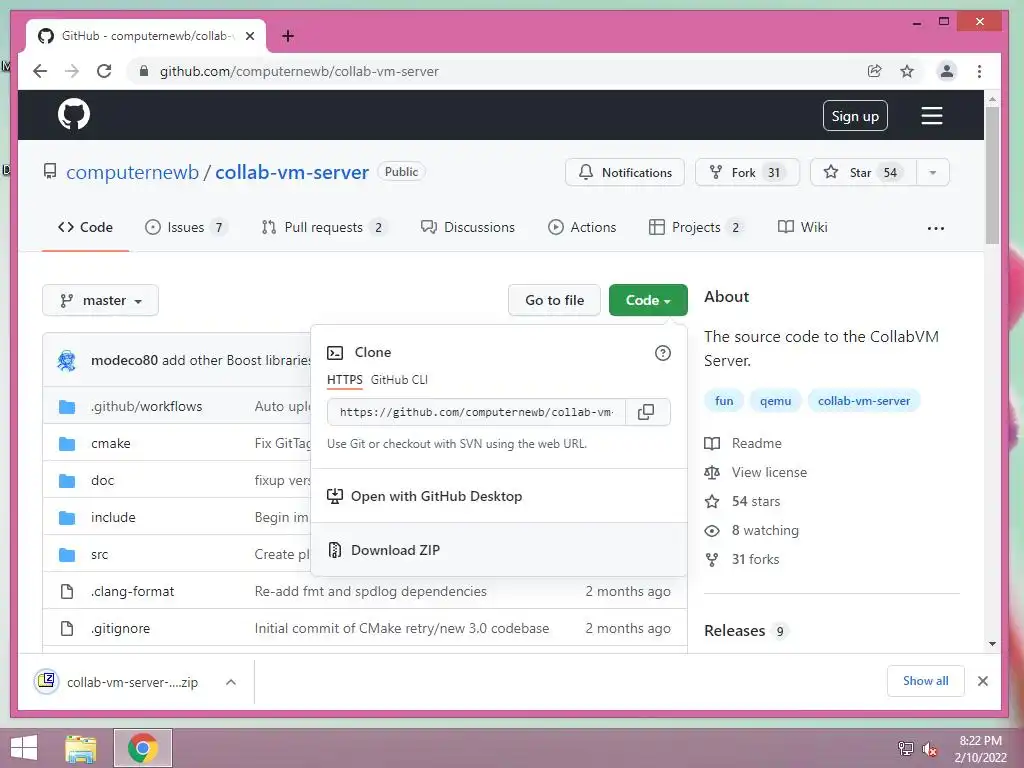The height and width of the screenshot is (768, 1024).
Task: Reload the page with refresh icon
Action: (x=104, y=71)
